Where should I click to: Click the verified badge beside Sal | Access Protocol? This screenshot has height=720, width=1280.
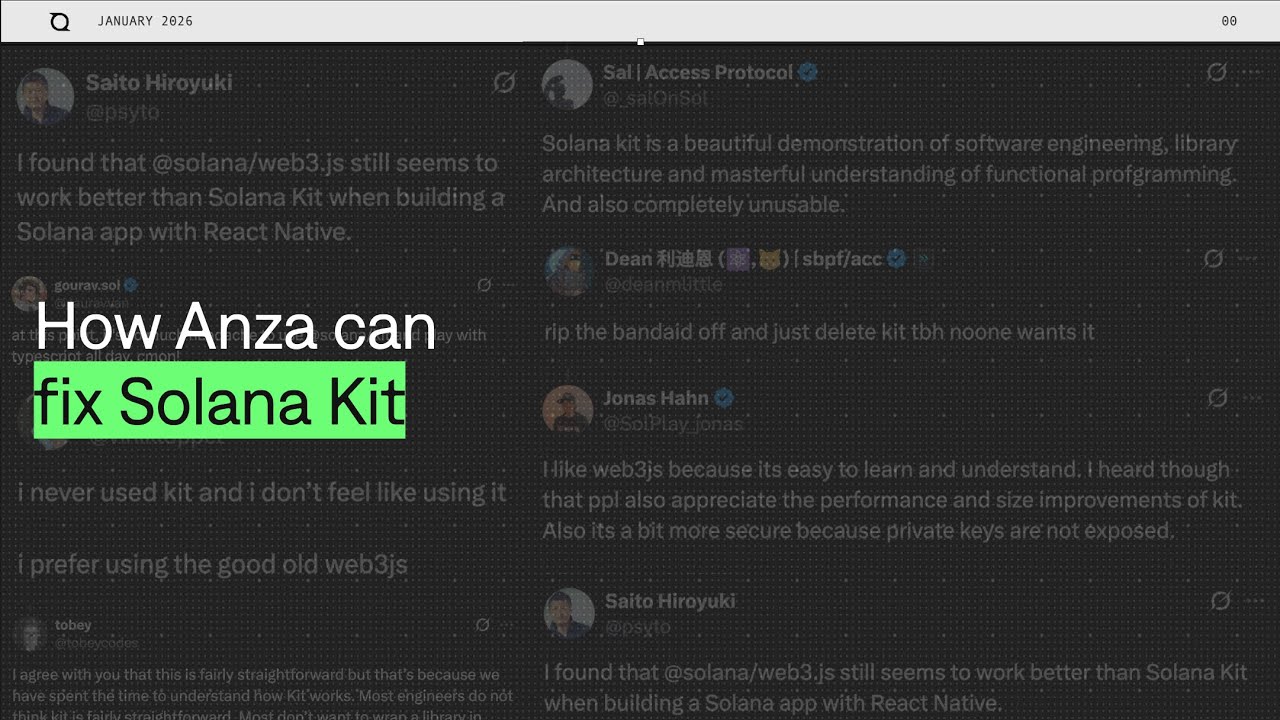[x=808, y=72]
